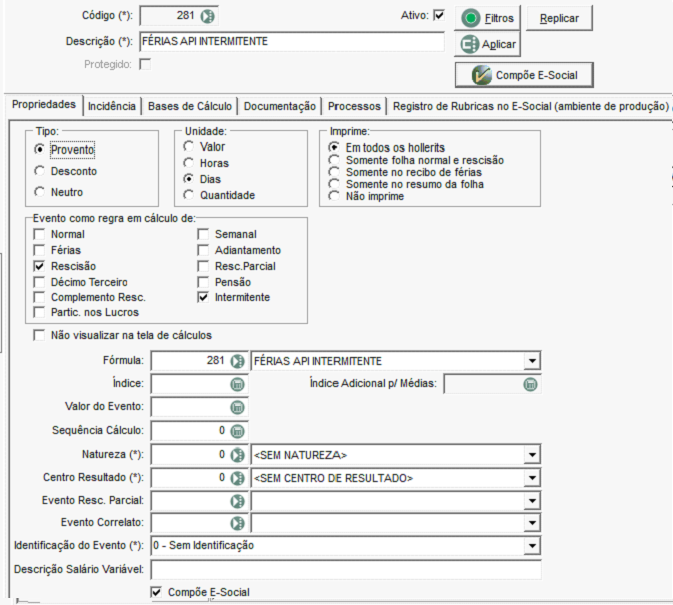The image size is (673, 605).
Task: Click the lookup icon in Natureza field
Action: (x=237, y=455)
